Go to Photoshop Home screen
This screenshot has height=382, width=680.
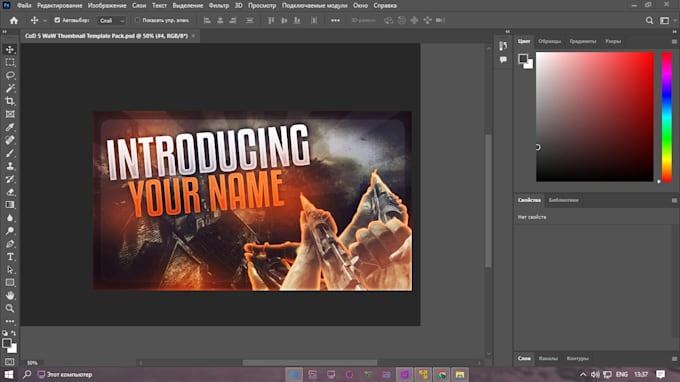(14, 20)
